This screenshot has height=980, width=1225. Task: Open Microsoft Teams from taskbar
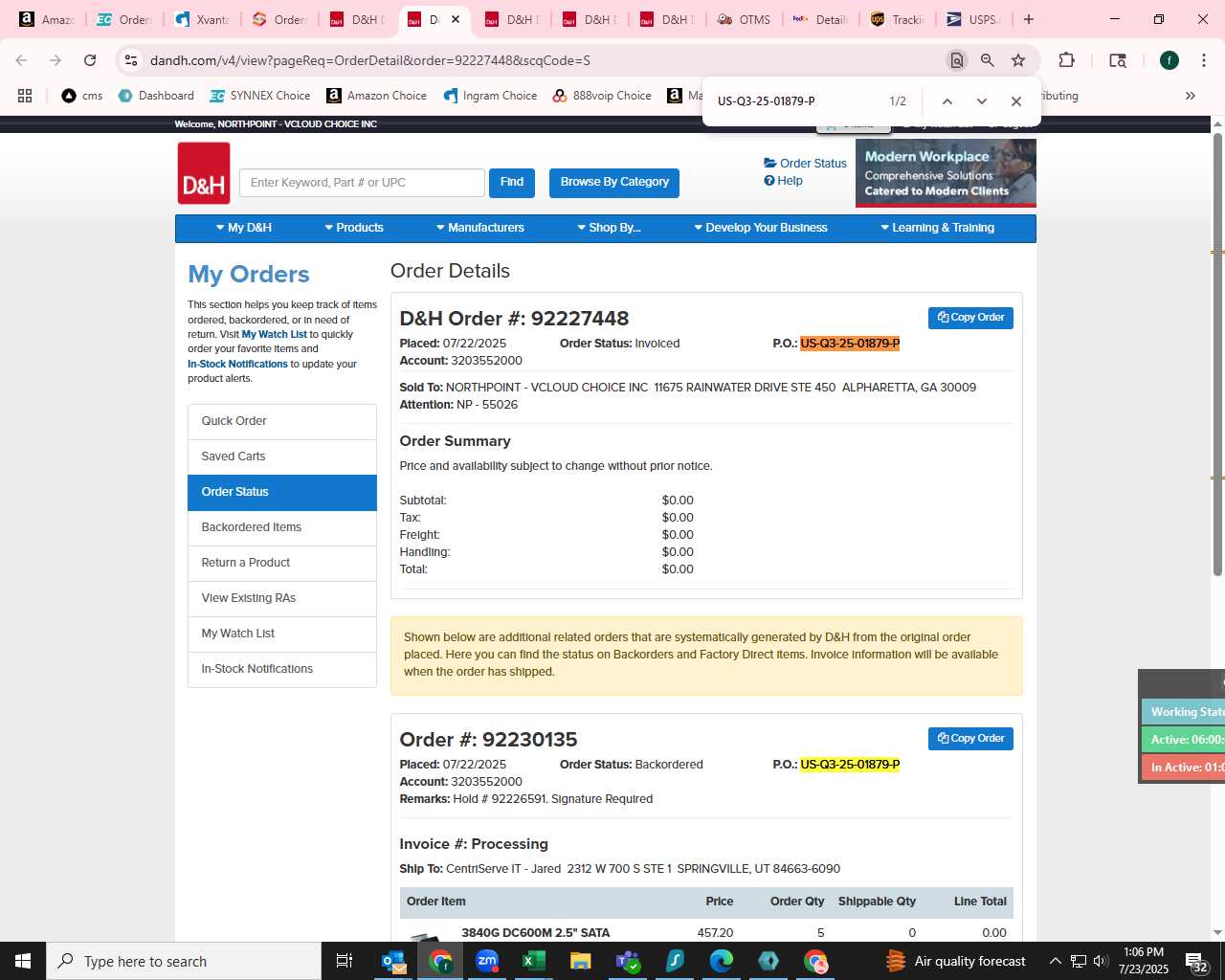pos(628,961)
